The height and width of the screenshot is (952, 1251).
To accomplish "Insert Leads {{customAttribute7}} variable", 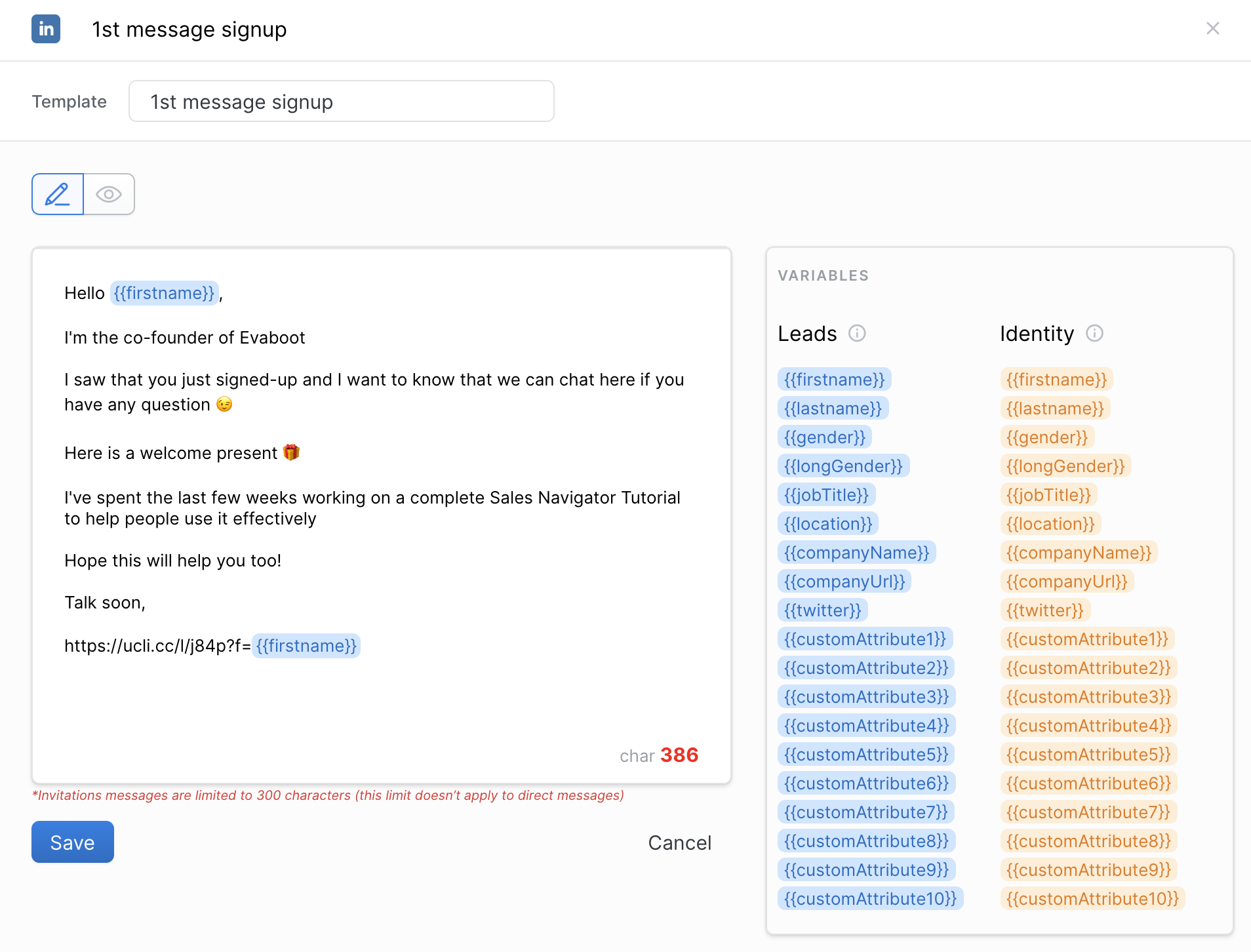I will 866,812.
